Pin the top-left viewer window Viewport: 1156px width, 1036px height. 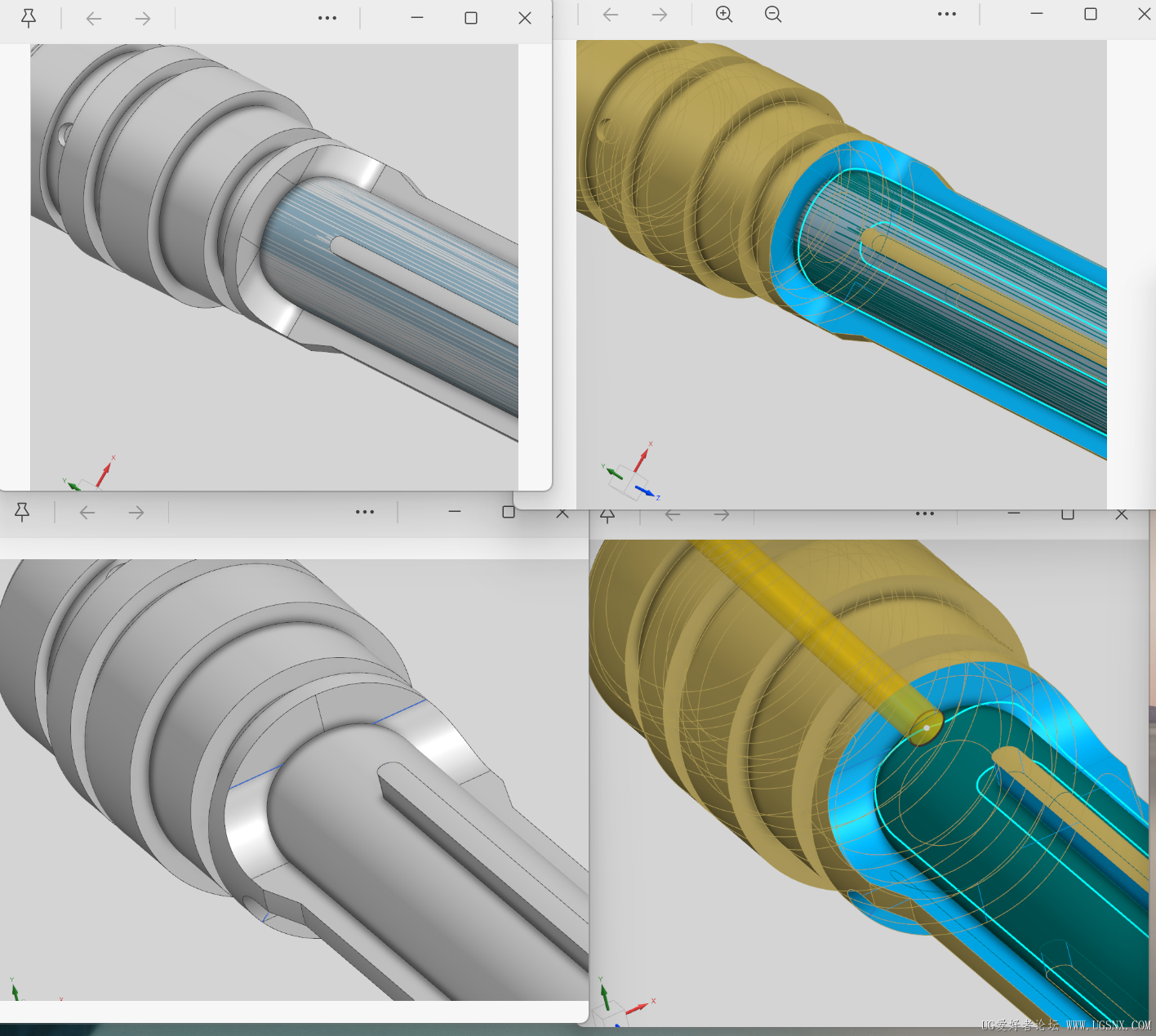click(x=29, y=18)
